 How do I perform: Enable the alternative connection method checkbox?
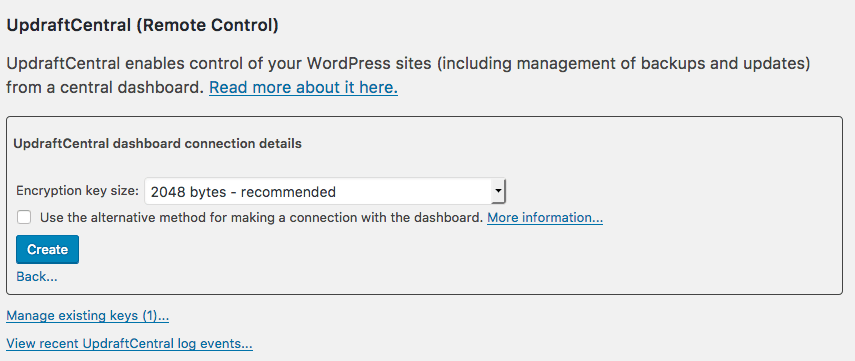pos(23,218)
